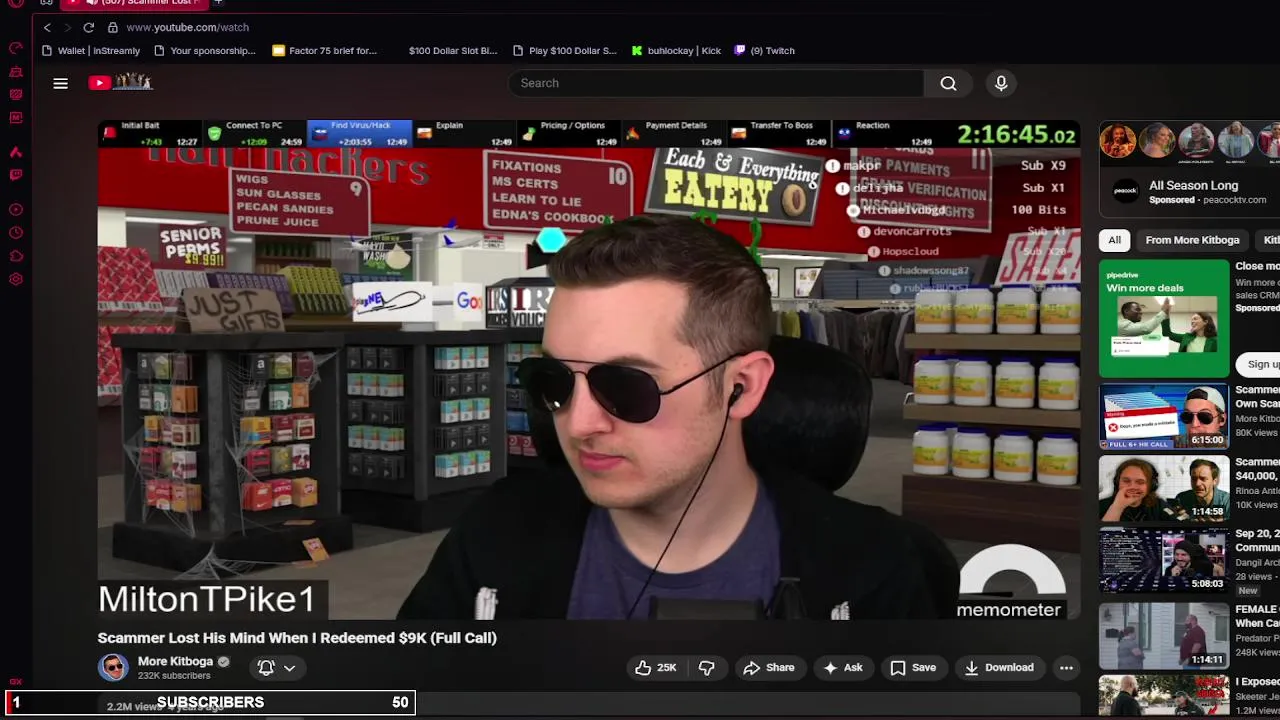The height and width of the screenshot is (720, 1280).
Task: Open the Wallet | inStreamly bookmark
Action: coord(91,50)
